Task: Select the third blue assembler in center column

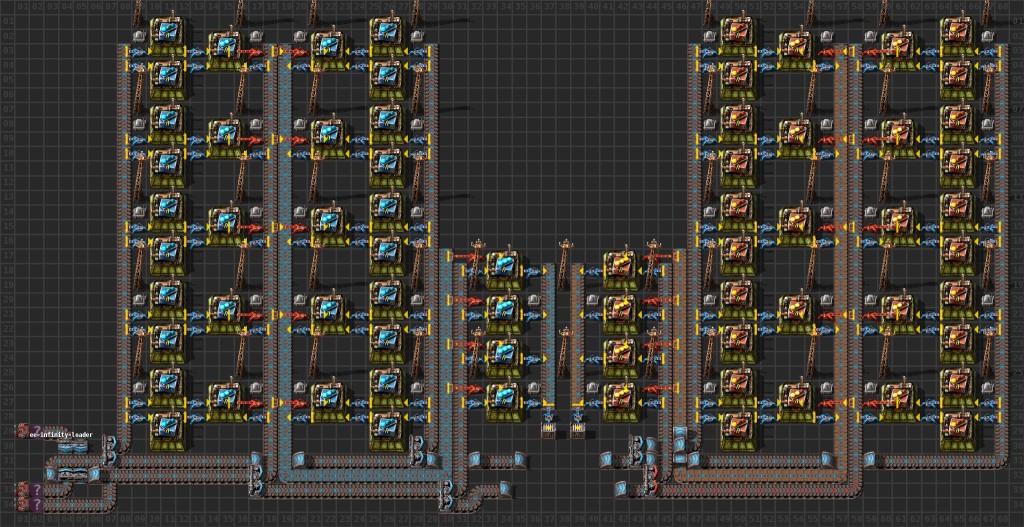Action: pyautogui.click(x=504, y=353)
